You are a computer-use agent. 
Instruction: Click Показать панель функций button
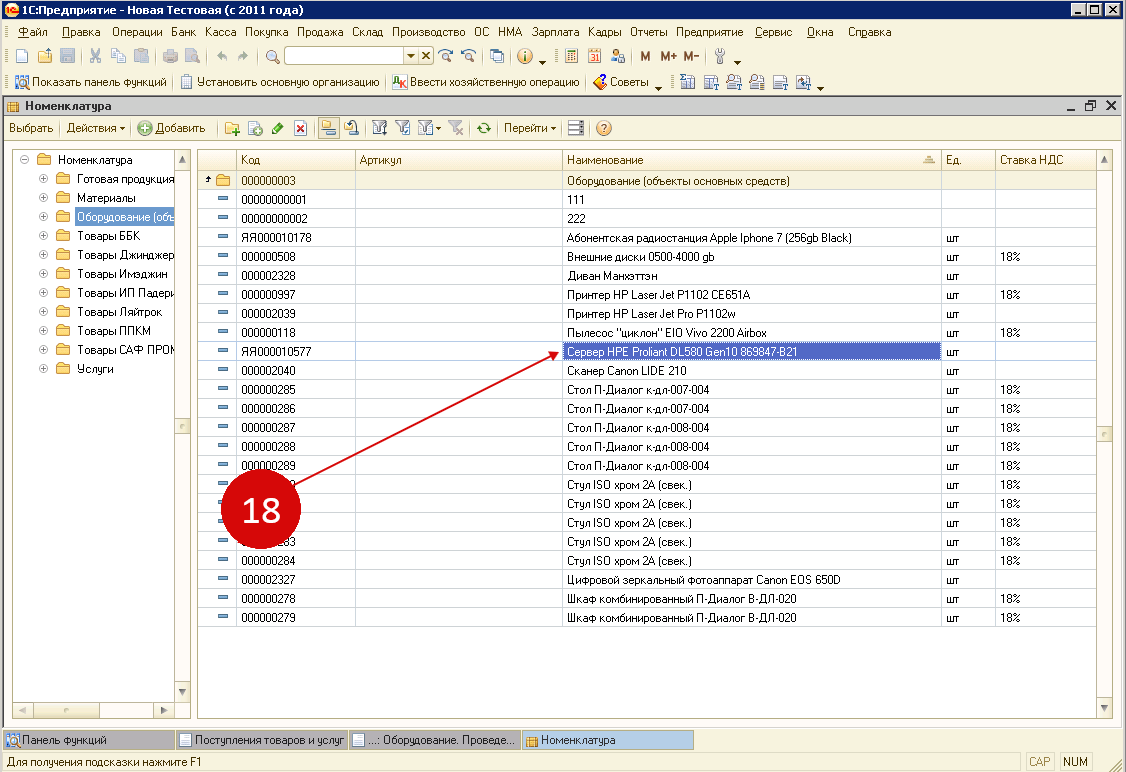90,82
